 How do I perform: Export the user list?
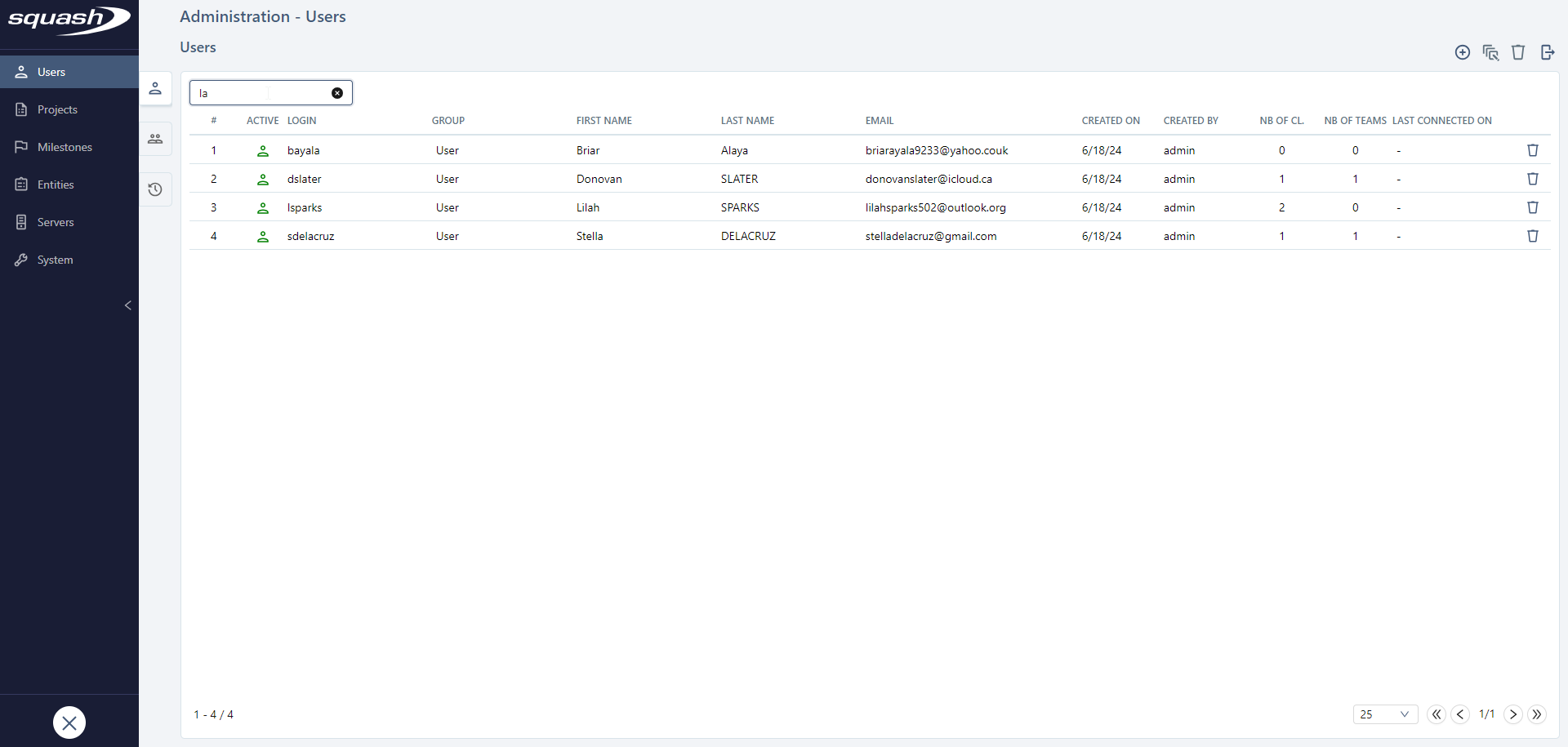tap(1548, 52)
